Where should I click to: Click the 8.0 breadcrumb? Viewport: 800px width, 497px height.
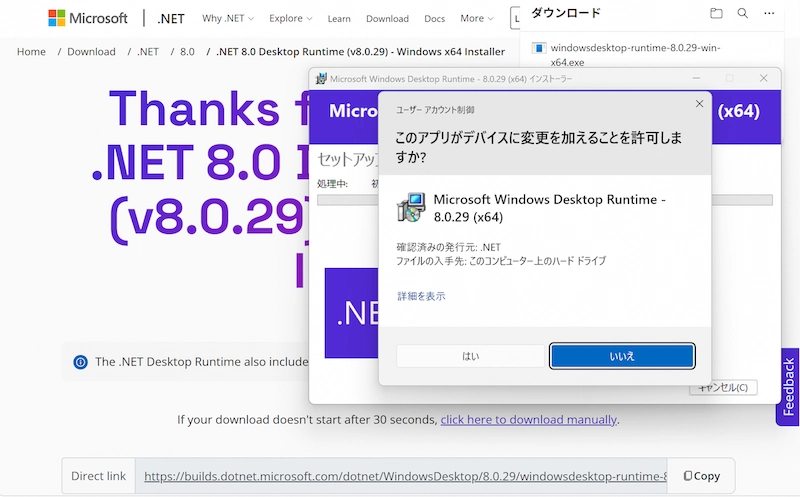pos(187,52)
